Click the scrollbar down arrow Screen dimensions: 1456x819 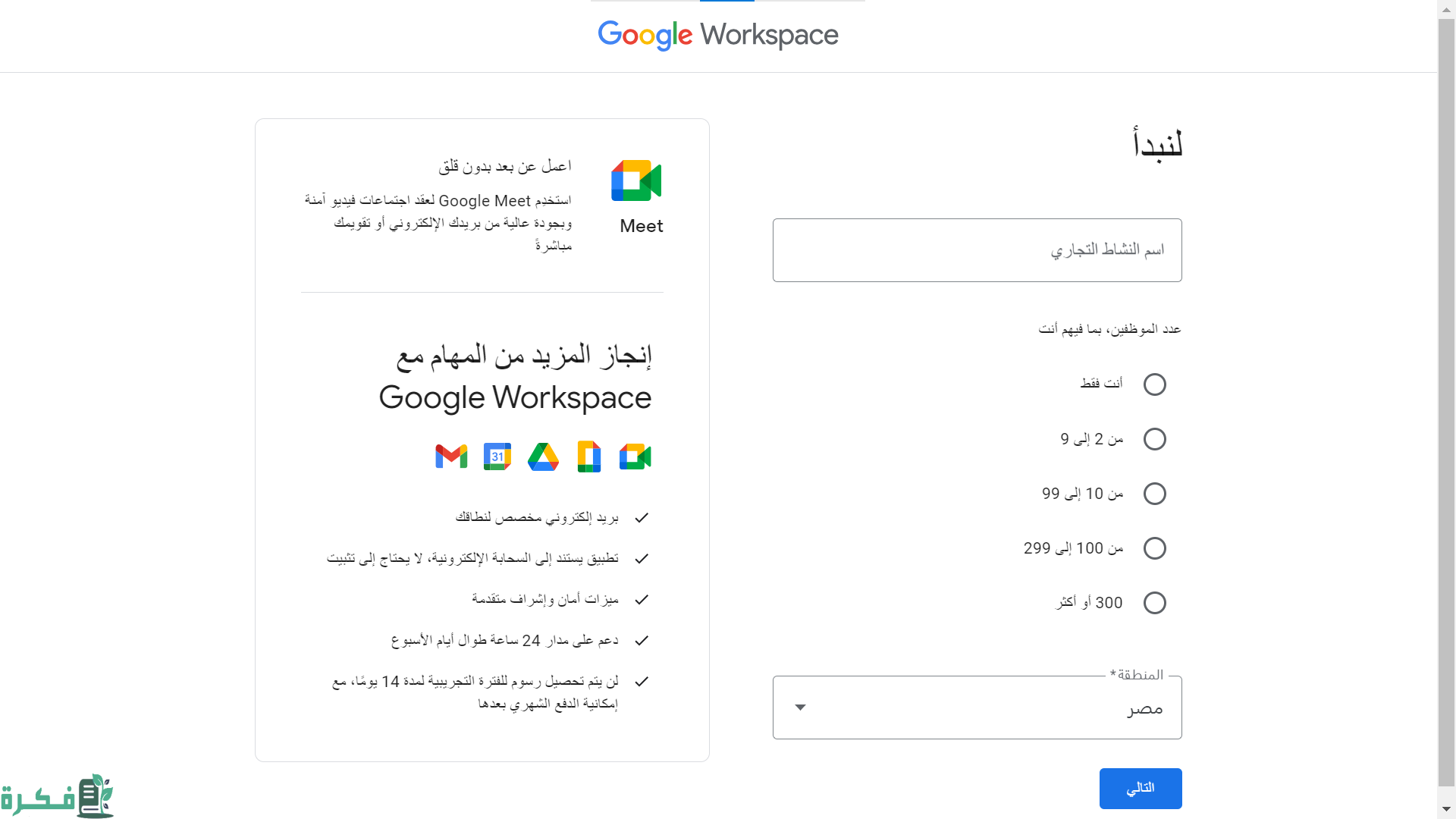tap(1446, 810)
